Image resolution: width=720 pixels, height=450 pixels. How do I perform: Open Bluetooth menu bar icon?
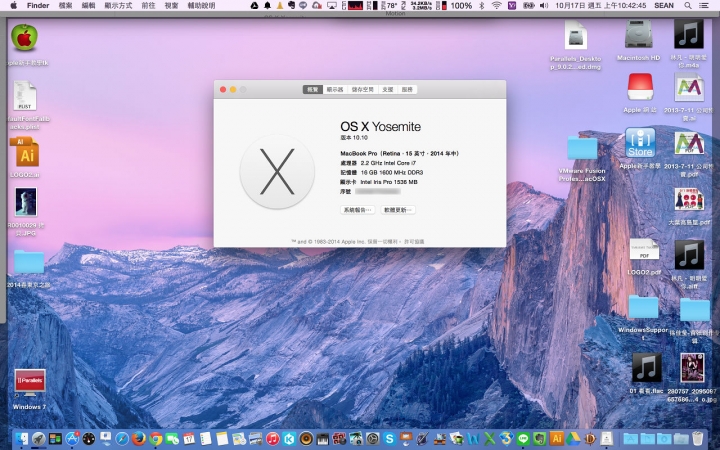click(482, 6)
